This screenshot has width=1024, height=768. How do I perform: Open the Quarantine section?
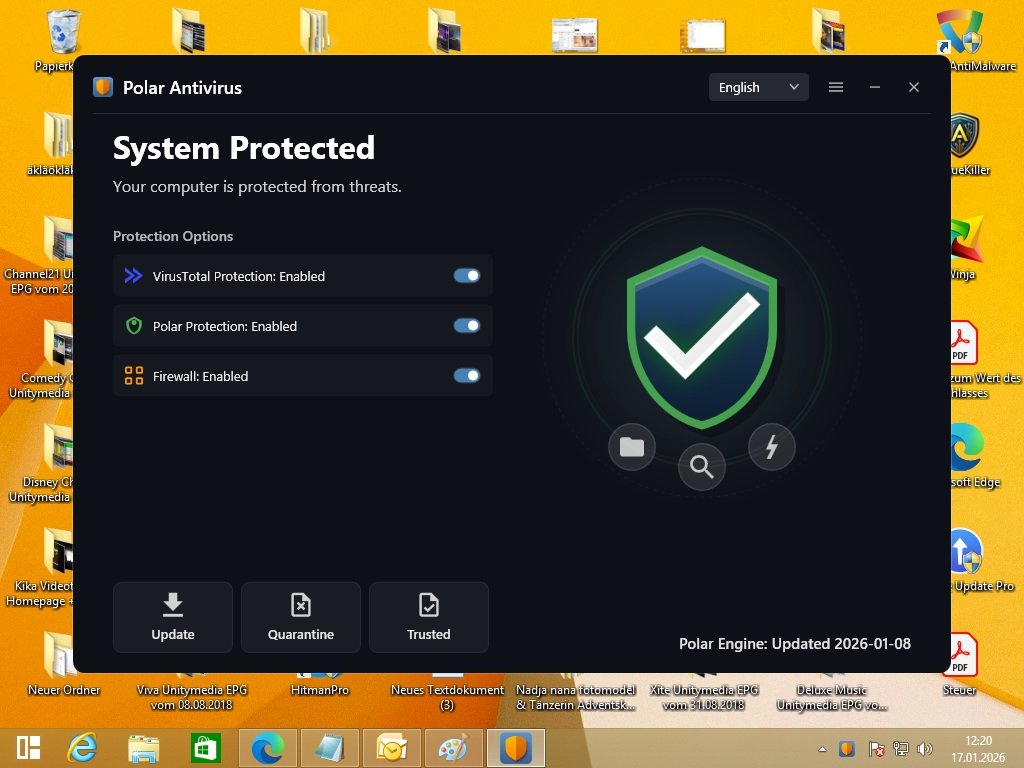coord(301,617)
